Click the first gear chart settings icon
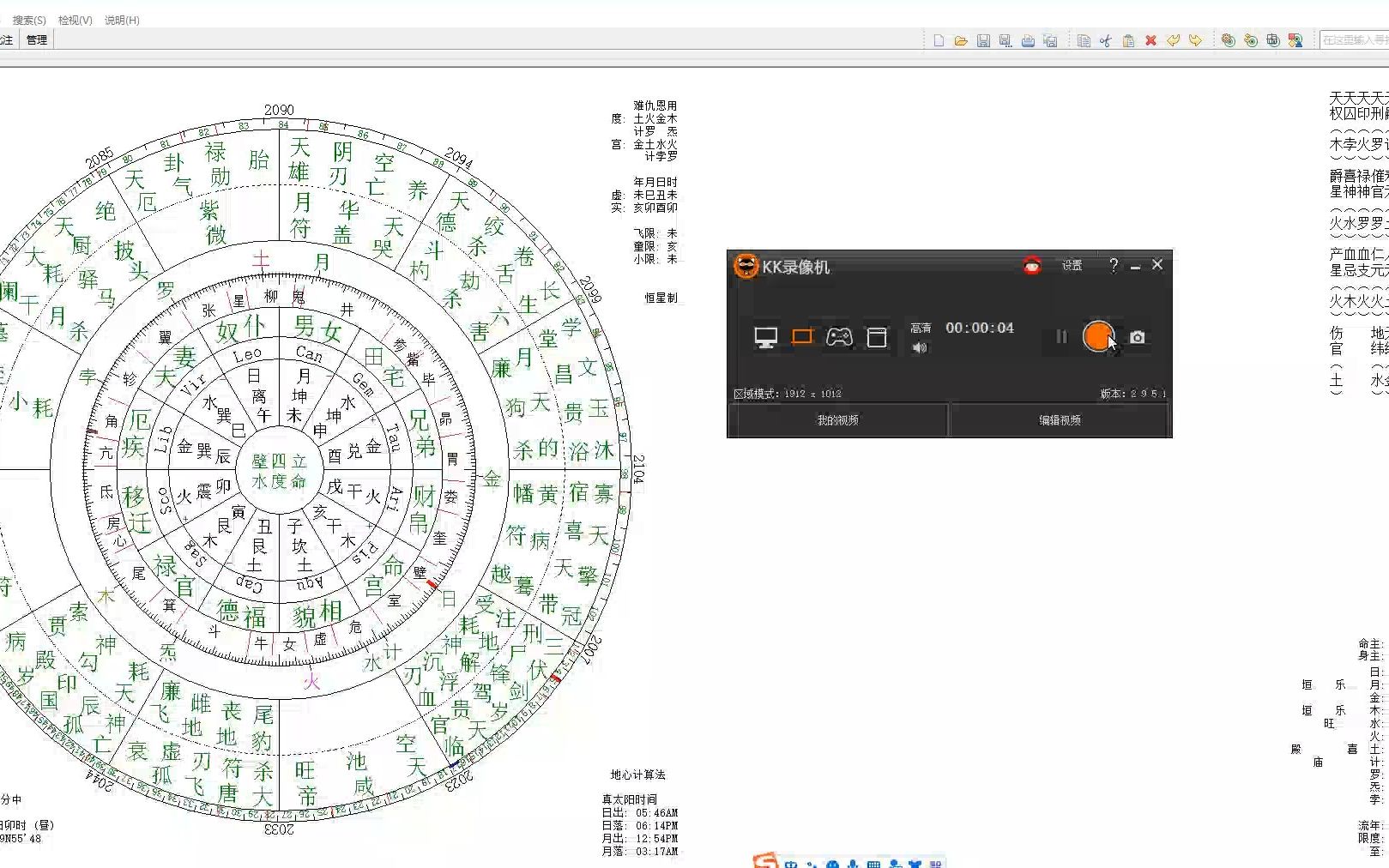 click(x=1229, y=40)
